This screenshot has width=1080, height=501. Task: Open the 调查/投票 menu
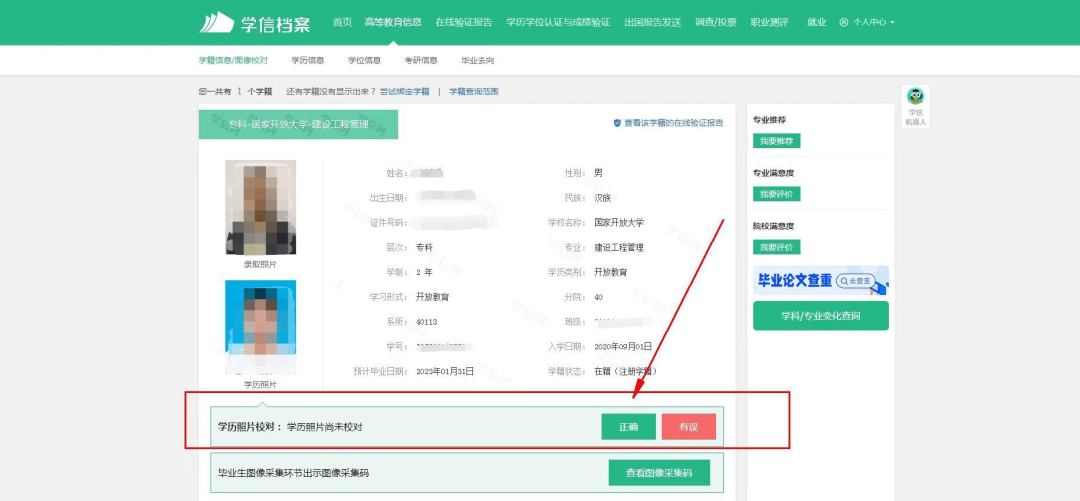tap(716, 22)
